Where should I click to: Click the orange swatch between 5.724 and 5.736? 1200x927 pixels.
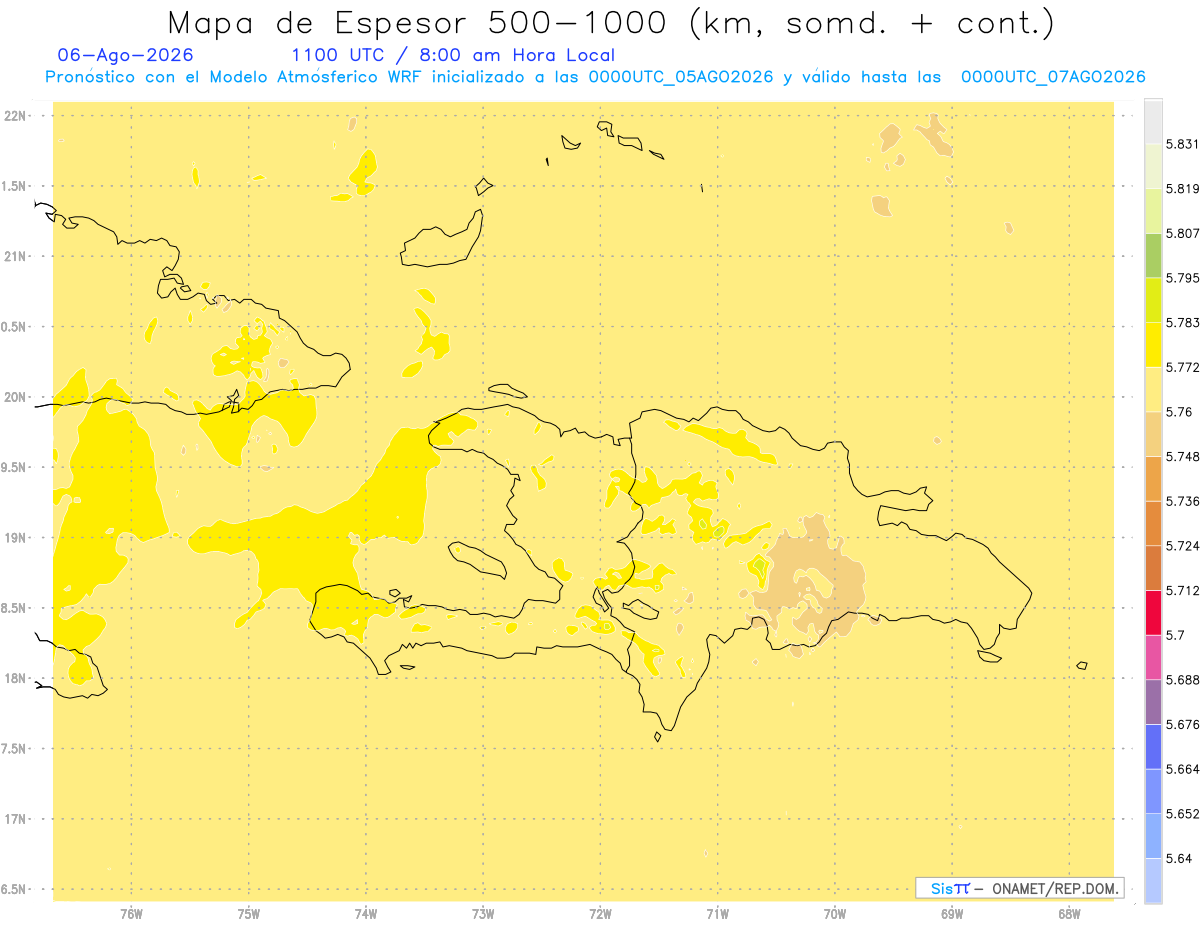pos(1153,523)
